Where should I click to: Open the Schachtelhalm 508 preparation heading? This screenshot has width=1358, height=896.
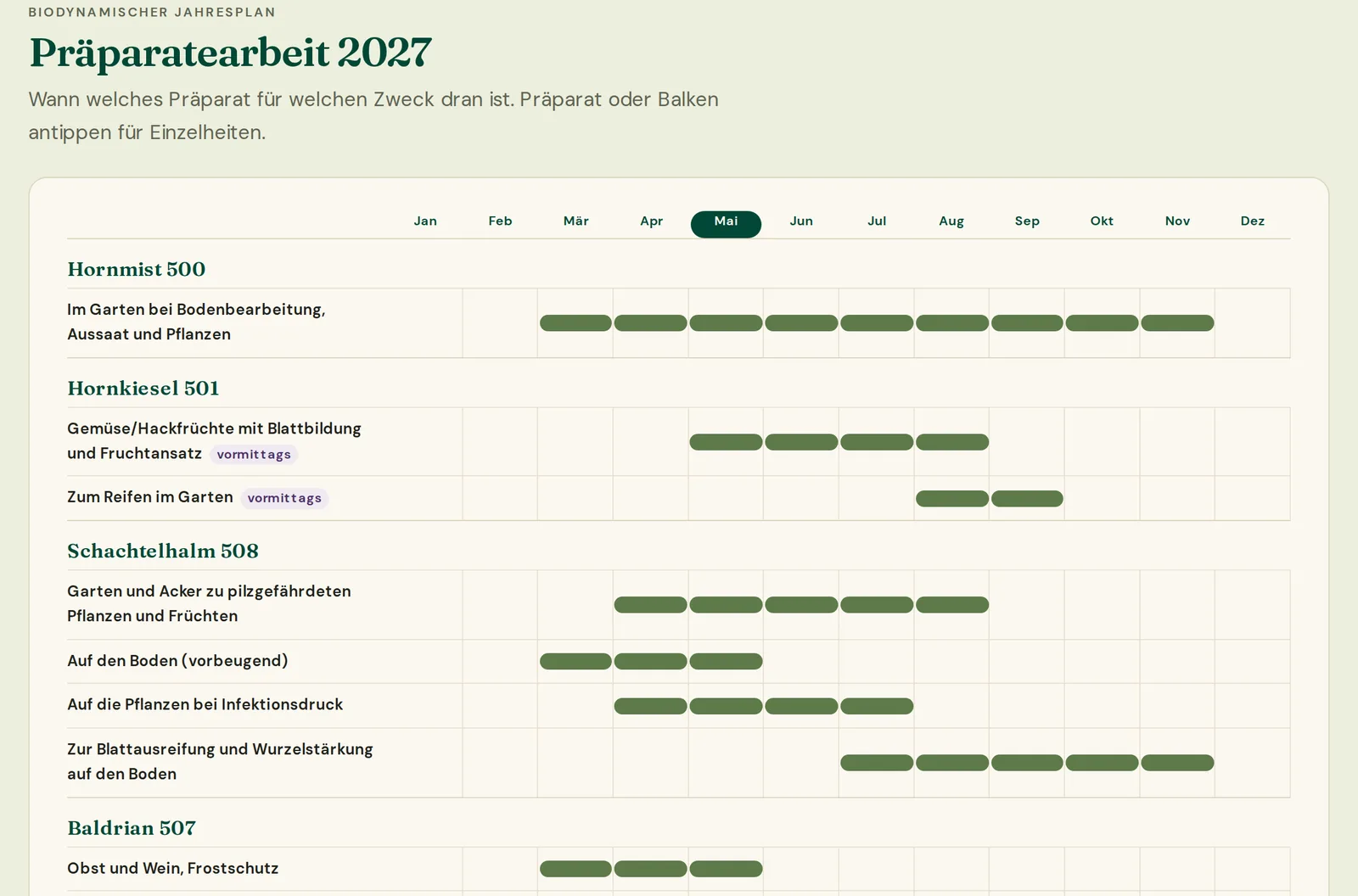coord(163,551)
